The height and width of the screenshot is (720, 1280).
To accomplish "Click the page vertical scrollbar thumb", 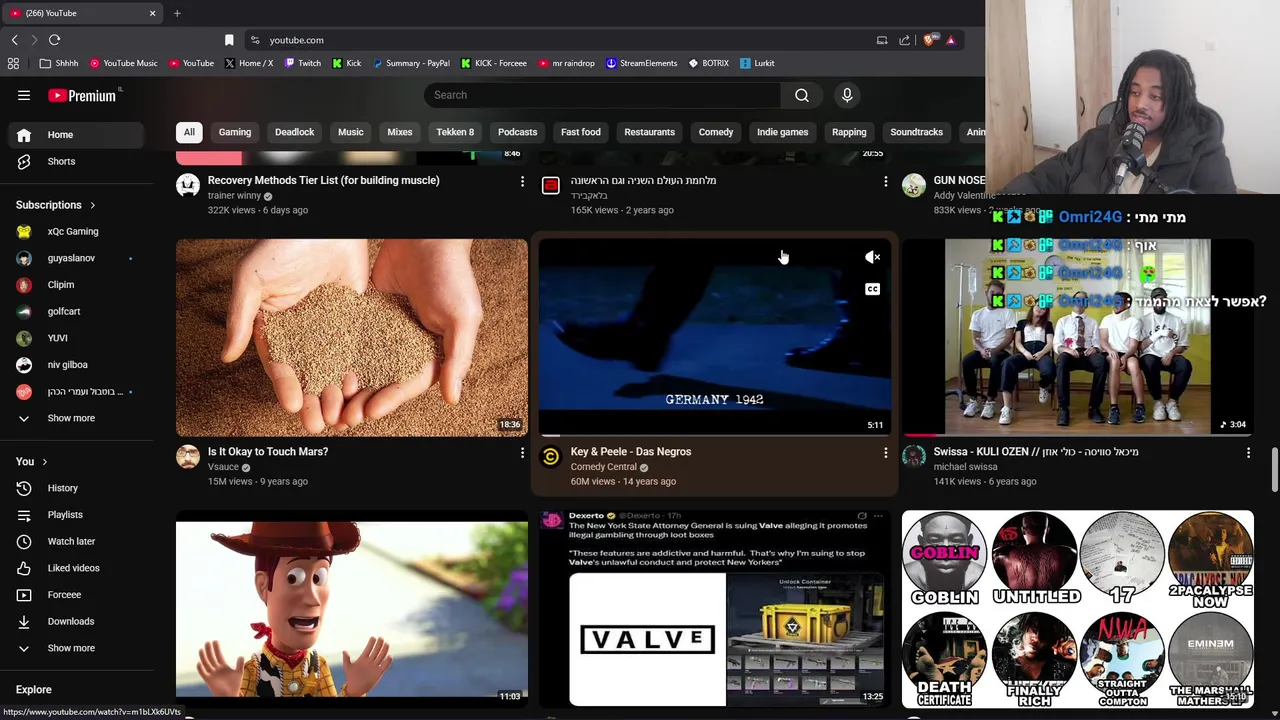I will pyautogui.click(x=1274, y=471).
